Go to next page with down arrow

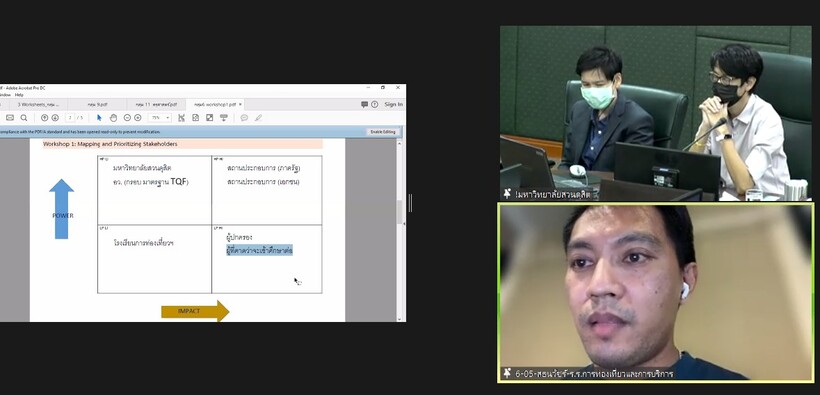click(55, 118)
